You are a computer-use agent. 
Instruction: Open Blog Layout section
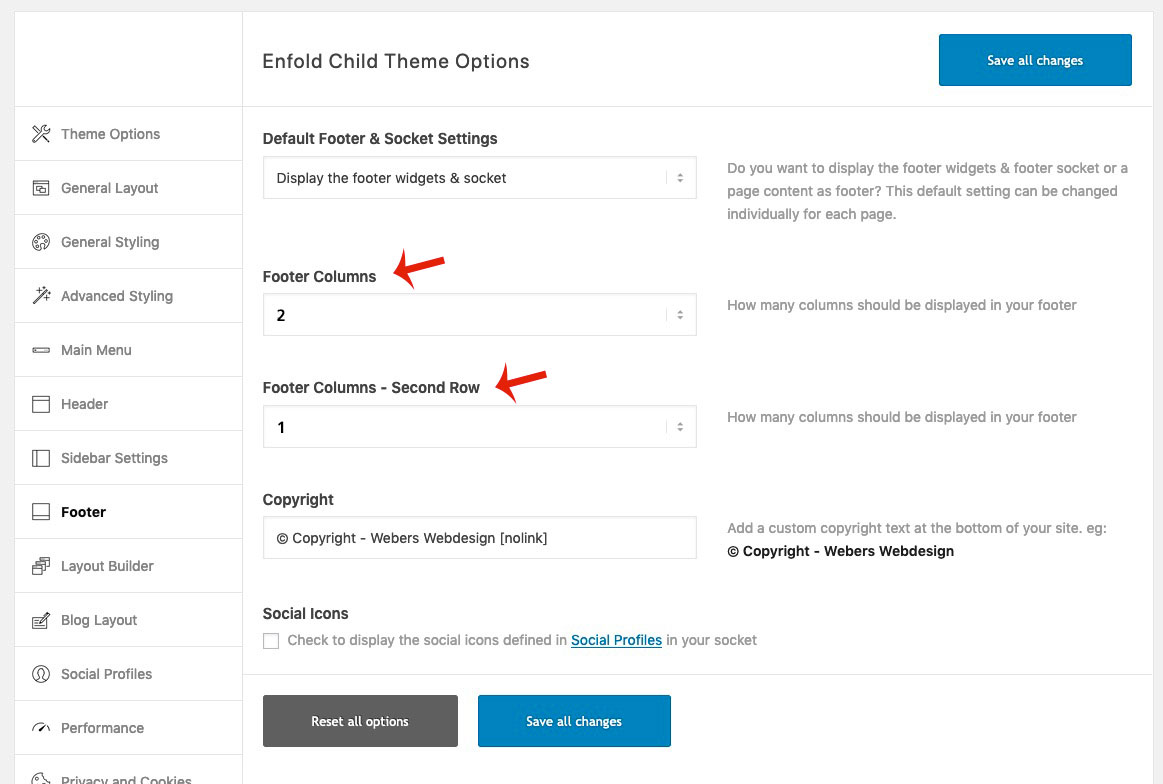coord(128,620)
